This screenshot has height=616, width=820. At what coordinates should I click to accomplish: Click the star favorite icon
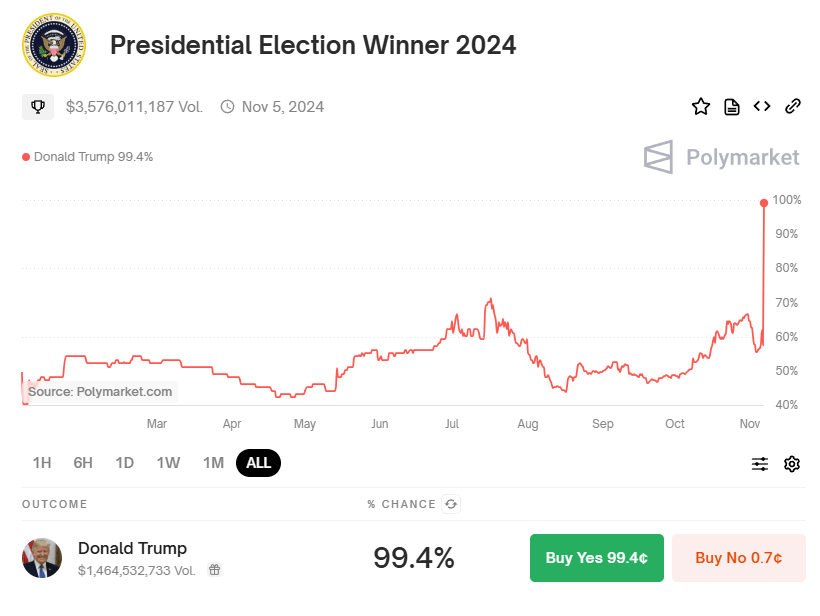(x=701, y=106)
